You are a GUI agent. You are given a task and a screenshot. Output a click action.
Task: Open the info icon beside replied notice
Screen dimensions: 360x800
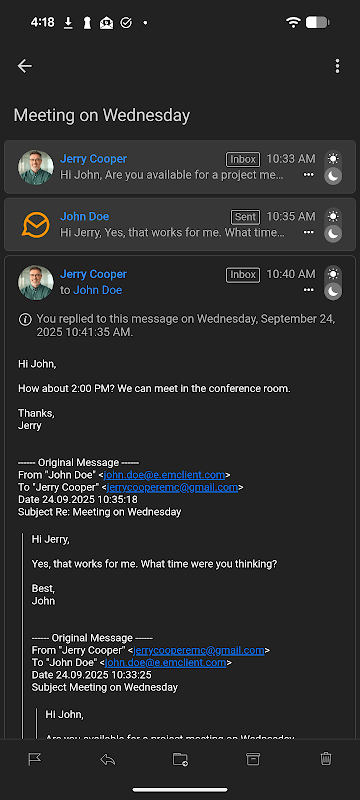pos(24,320)
